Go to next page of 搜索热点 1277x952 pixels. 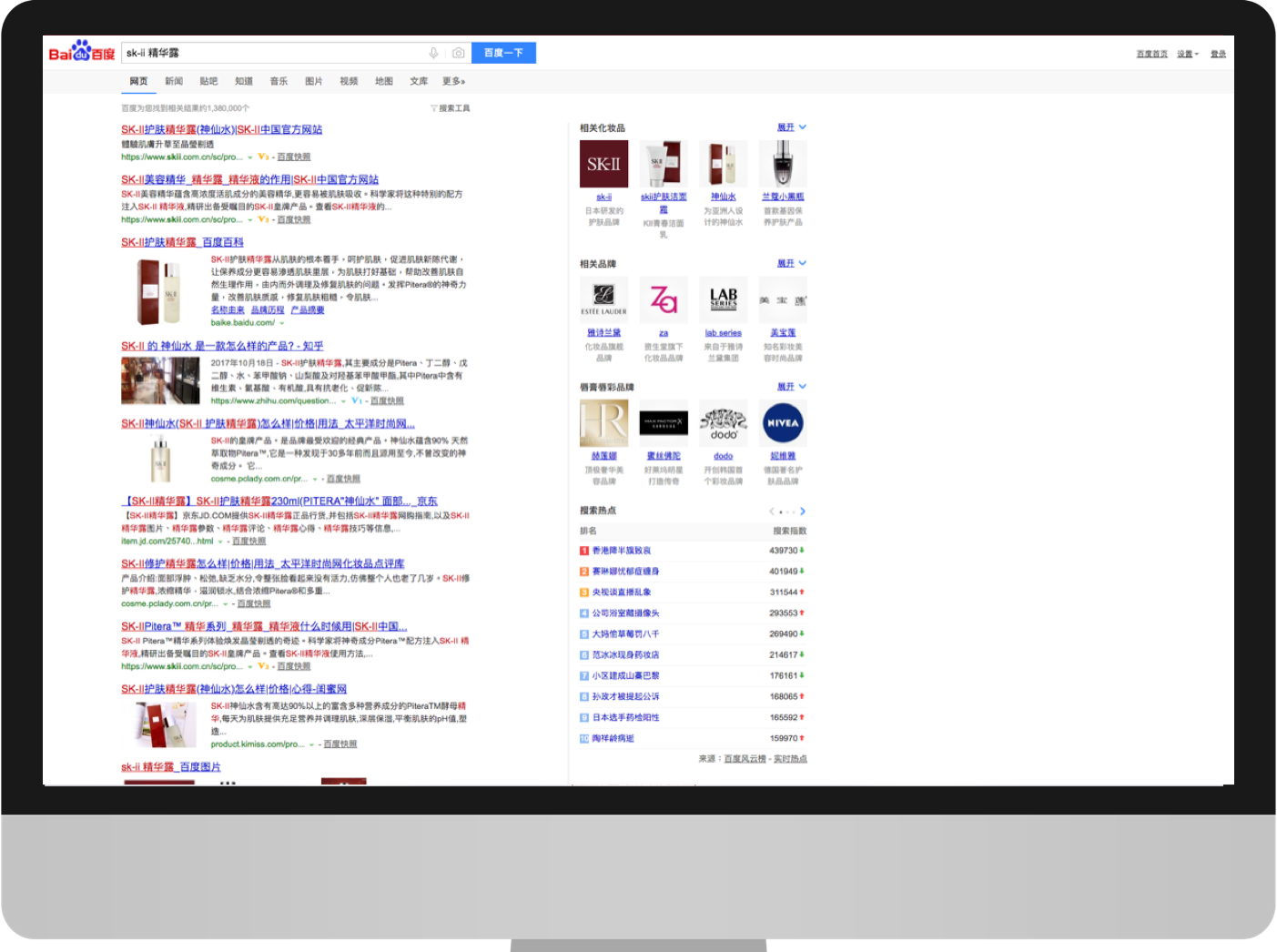click(802, 511)
